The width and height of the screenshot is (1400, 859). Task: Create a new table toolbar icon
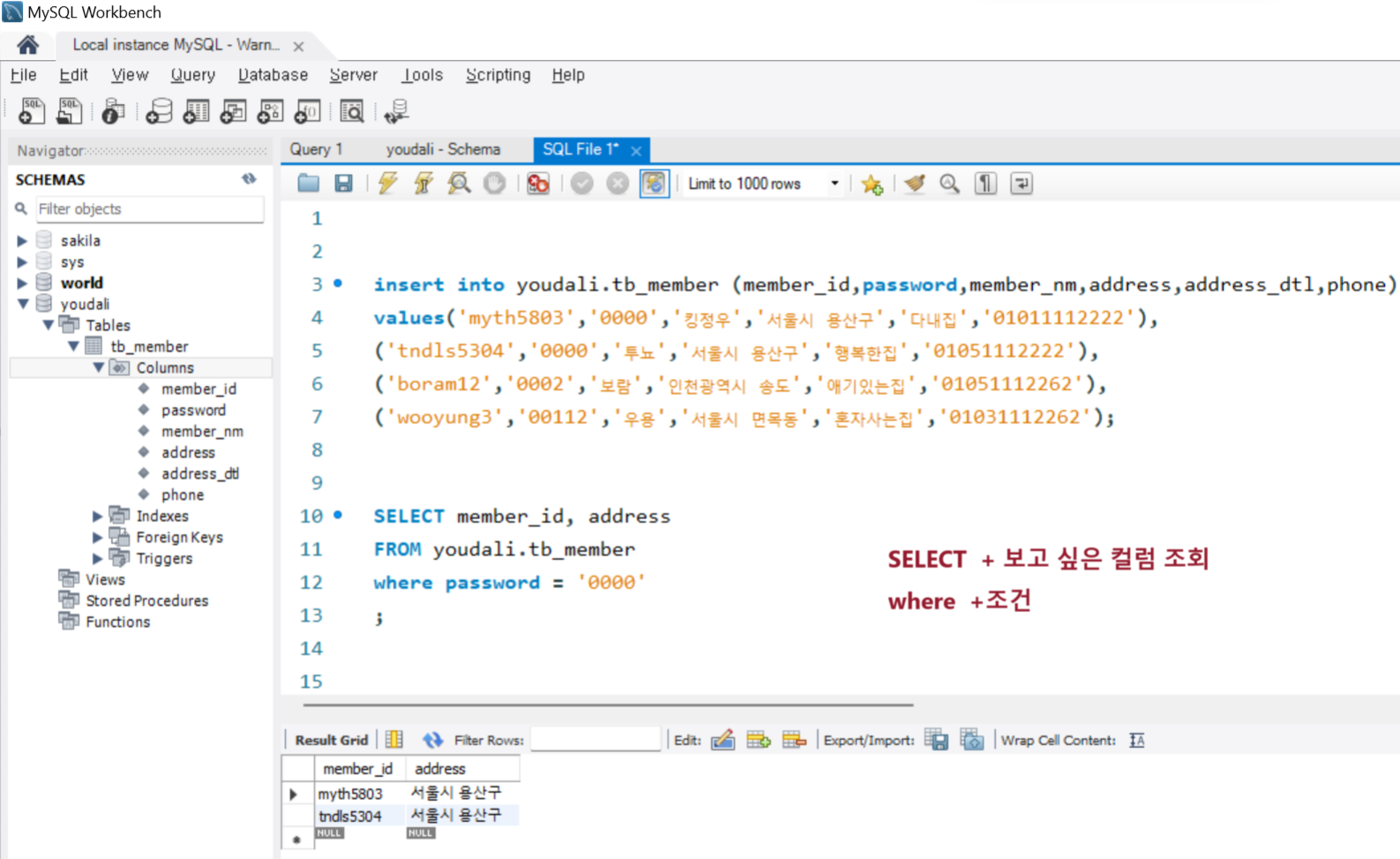click(196, 111)
